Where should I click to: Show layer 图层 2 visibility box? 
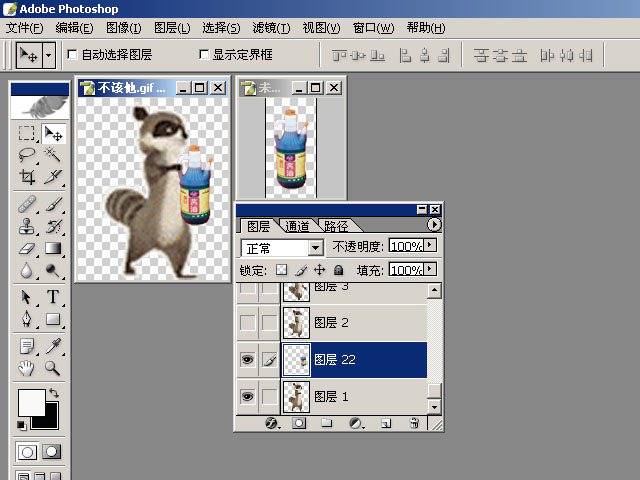(x=247, y=323)
